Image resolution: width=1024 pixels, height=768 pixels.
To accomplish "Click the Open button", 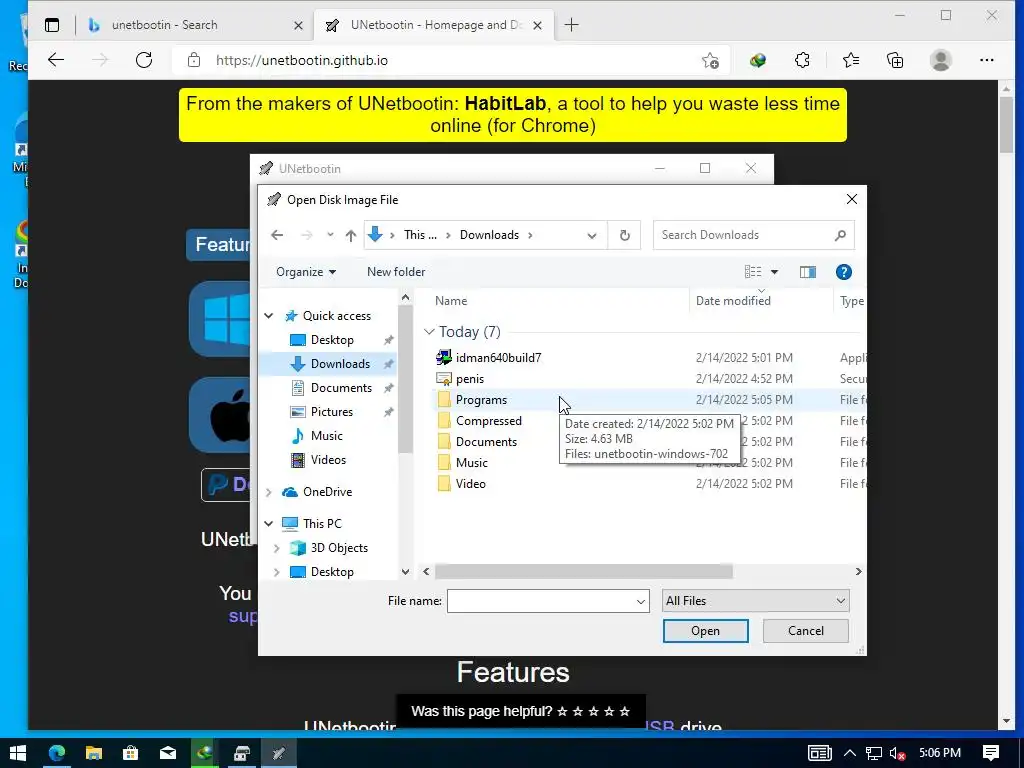I will click(x=705, y=631).
